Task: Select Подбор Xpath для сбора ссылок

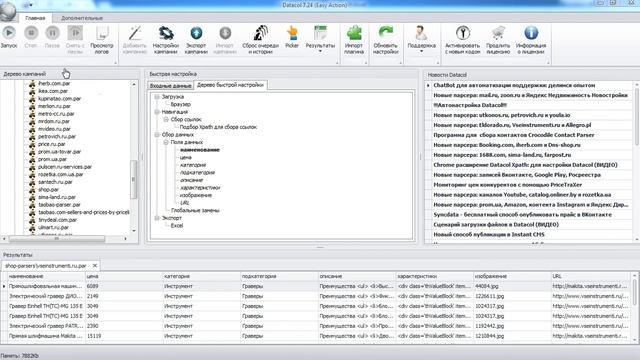Action: point(218,127)
